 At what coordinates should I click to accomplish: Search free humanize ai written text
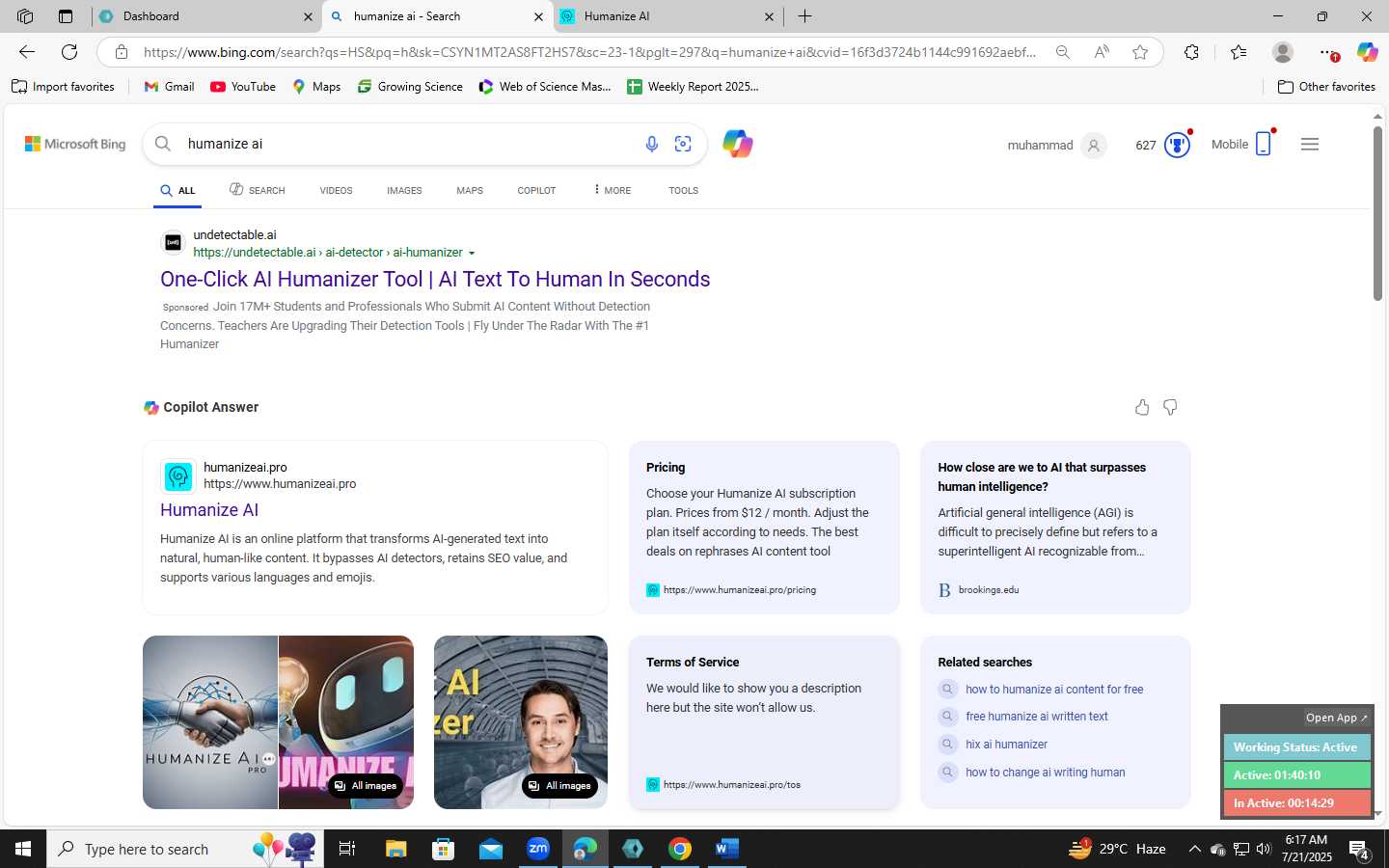pos(1036,717)
